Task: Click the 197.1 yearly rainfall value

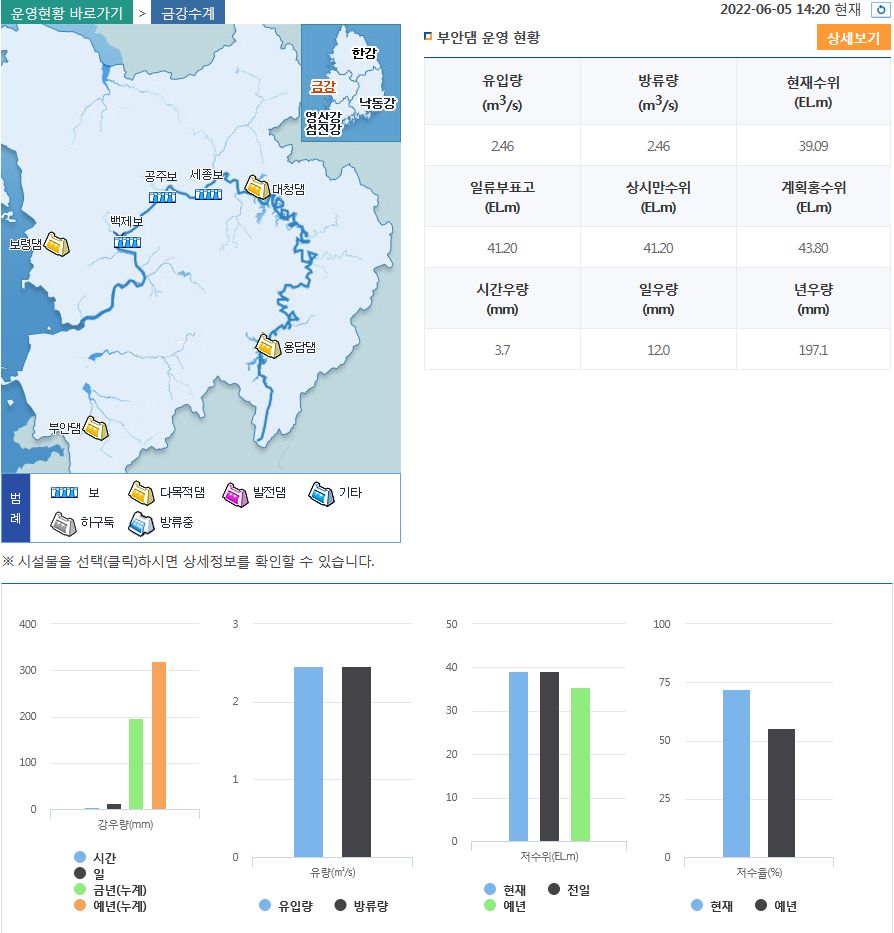Action: [x=813, y=350]
